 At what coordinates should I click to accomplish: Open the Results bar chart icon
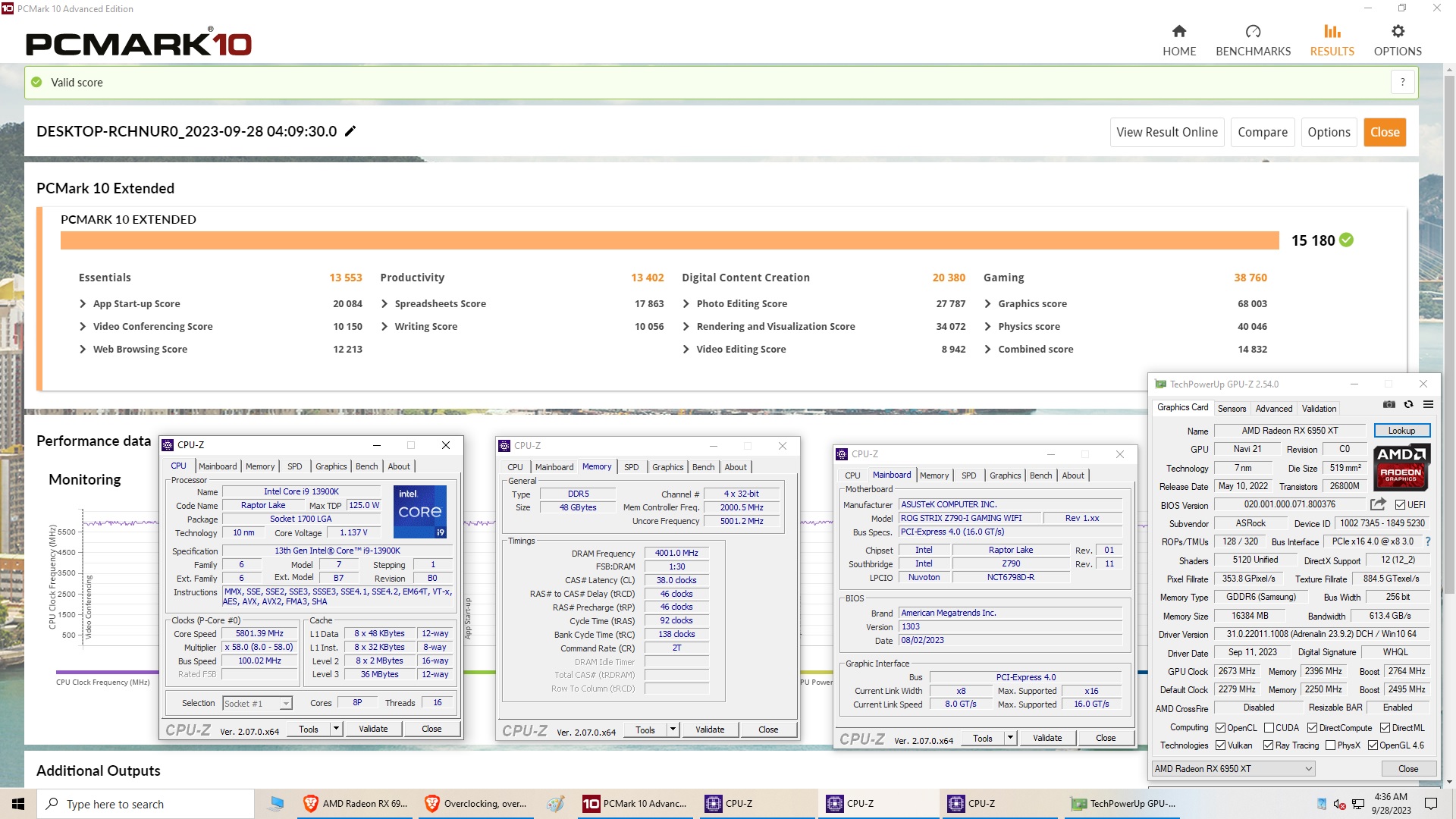pyautogui.click(x=1332, y=31)
